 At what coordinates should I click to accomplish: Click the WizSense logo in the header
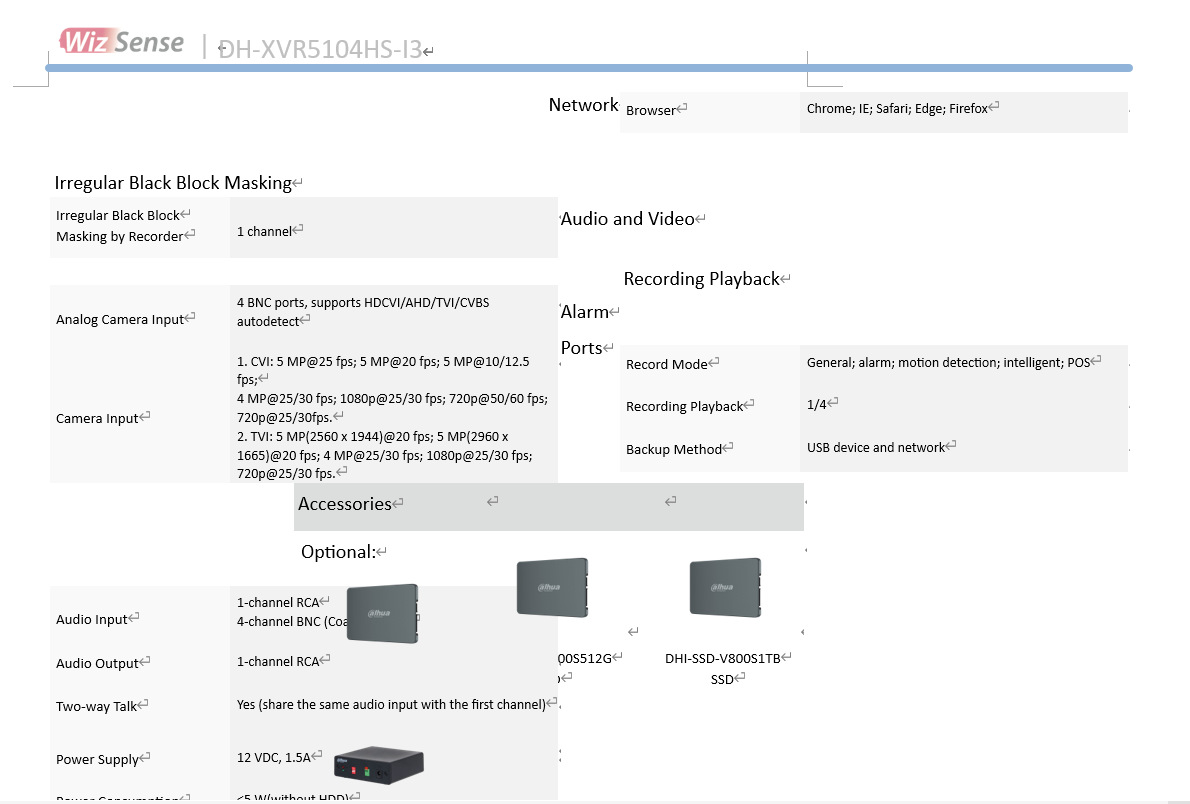coord(122,41)
